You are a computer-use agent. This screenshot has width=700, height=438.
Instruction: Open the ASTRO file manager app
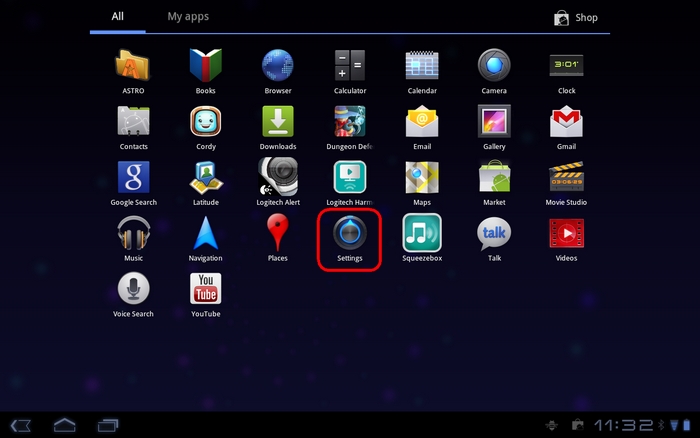133,71
